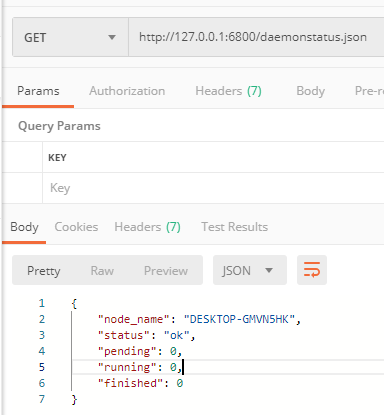Toggle the wrap lines icon button
This screenshot has height=415, width=384.
312,270
